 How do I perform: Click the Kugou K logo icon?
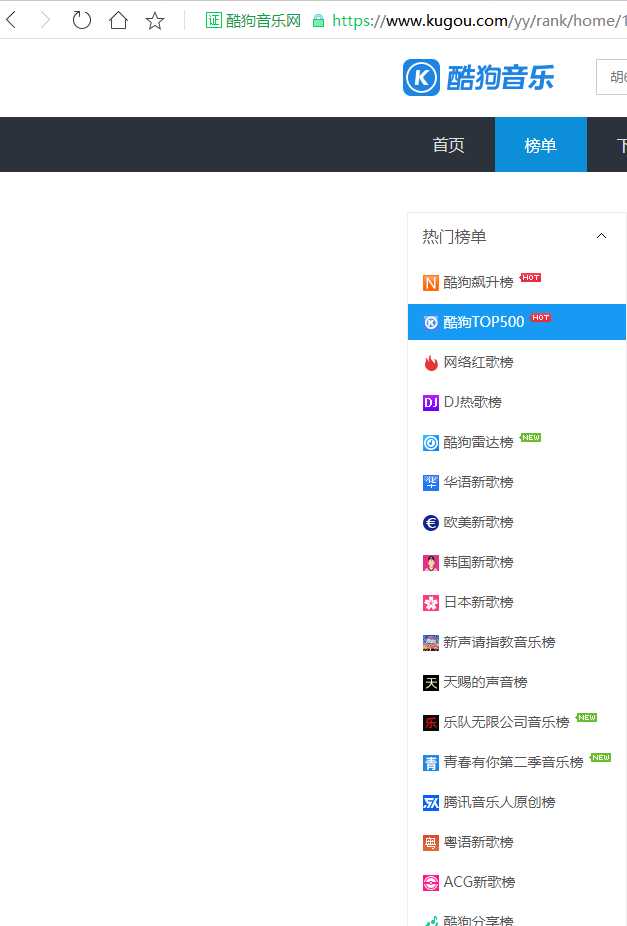coord(421,77)
